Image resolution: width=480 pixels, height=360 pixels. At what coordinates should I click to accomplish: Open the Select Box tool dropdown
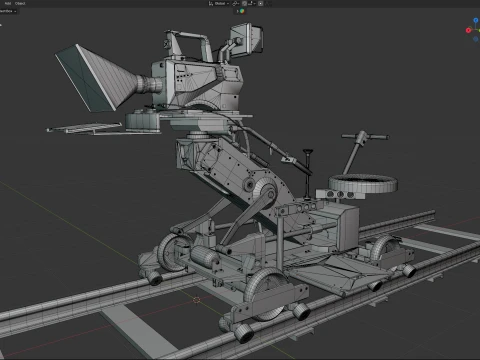[7, 11]
